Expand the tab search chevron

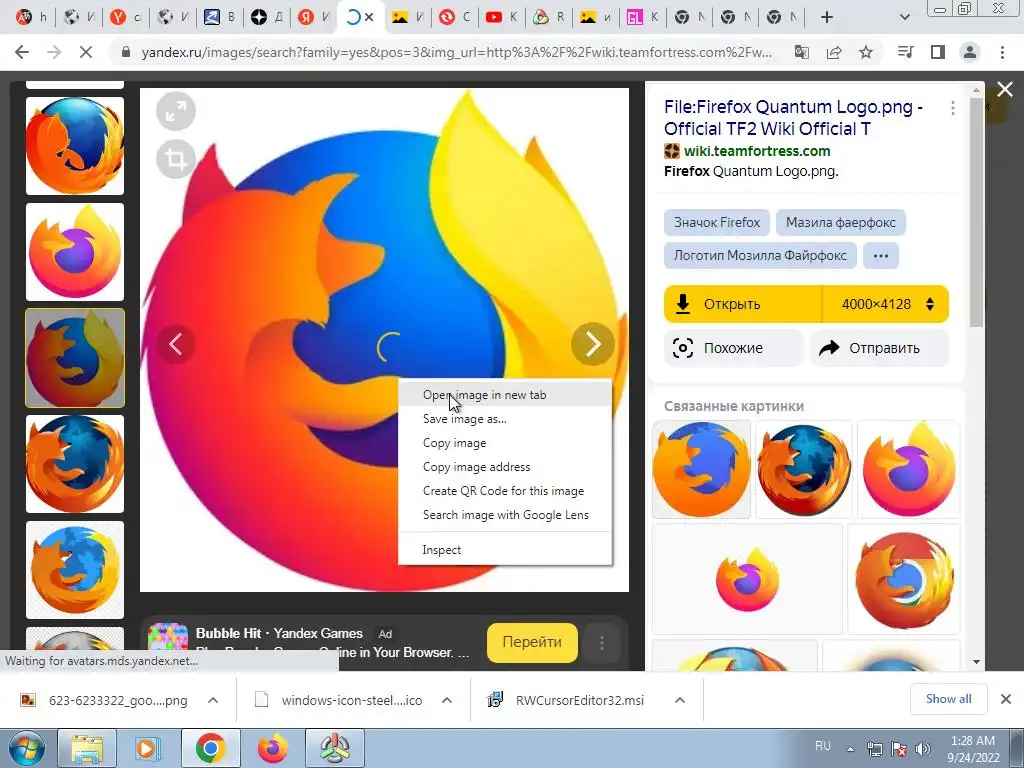[904, 18]
